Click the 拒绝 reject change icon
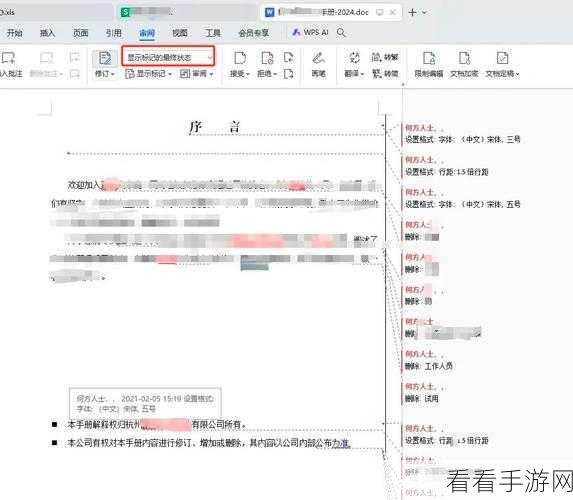The image size is (573, 500). [267, 58]
